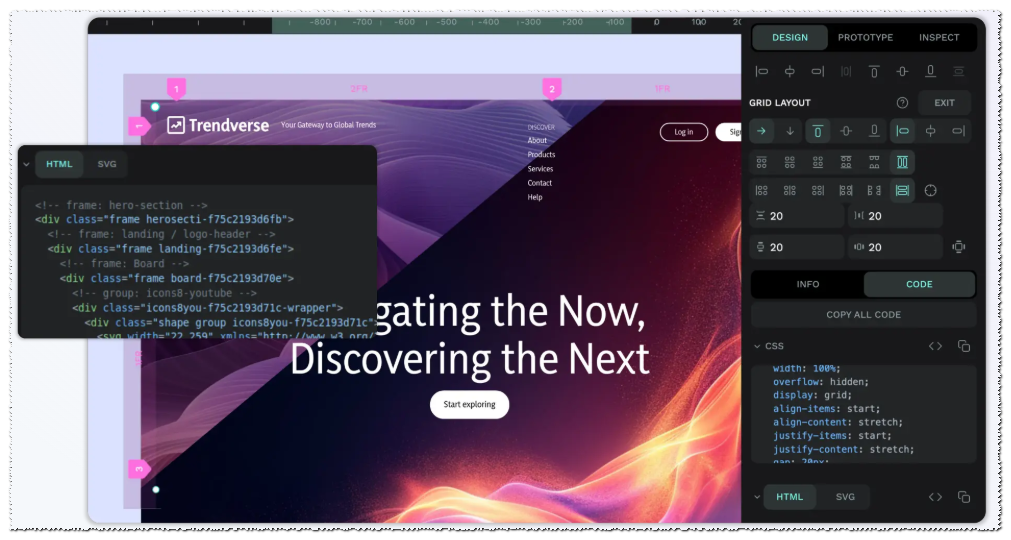This screenshot has height=540, width=1011.
Task: Set align-content to space-around
Action: point(874,162)
